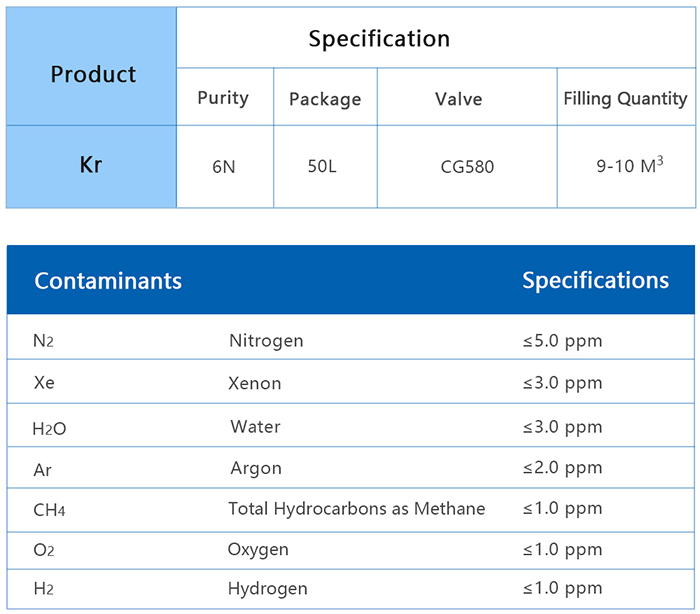Select the CG580 valve cell
This screenshot has width=700, height=614.
pos(466,167)
